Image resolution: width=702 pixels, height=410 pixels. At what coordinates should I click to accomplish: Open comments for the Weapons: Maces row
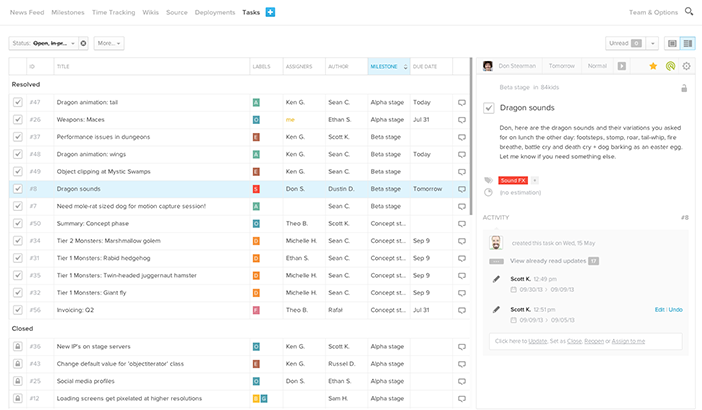coord(461,119)
